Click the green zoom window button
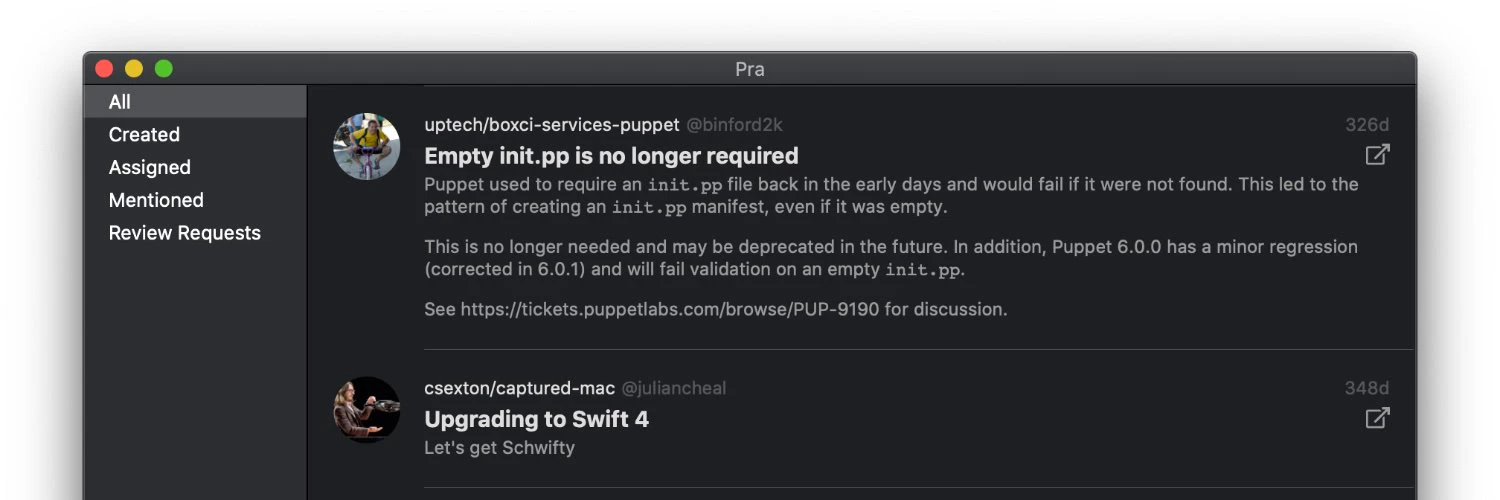This screenshot has height=500, width=1500. click(164, 69)
